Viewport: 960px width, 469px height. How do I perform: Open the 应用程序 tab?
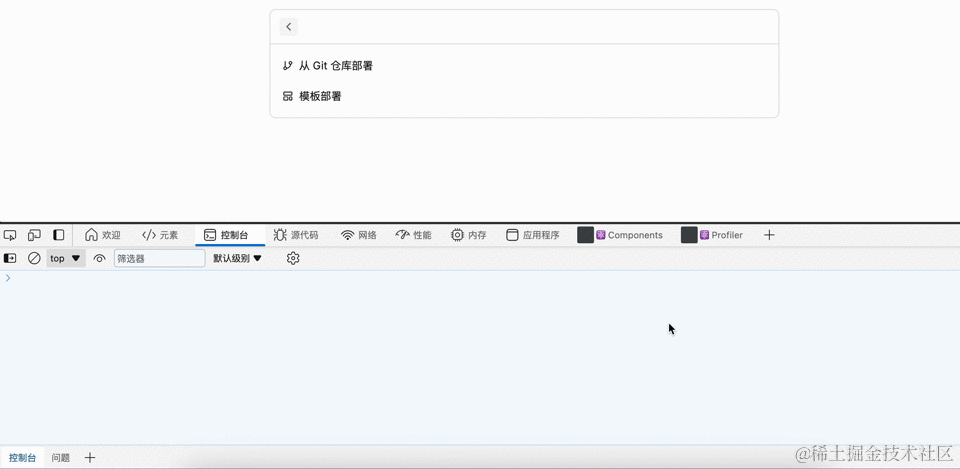(532, 235)
